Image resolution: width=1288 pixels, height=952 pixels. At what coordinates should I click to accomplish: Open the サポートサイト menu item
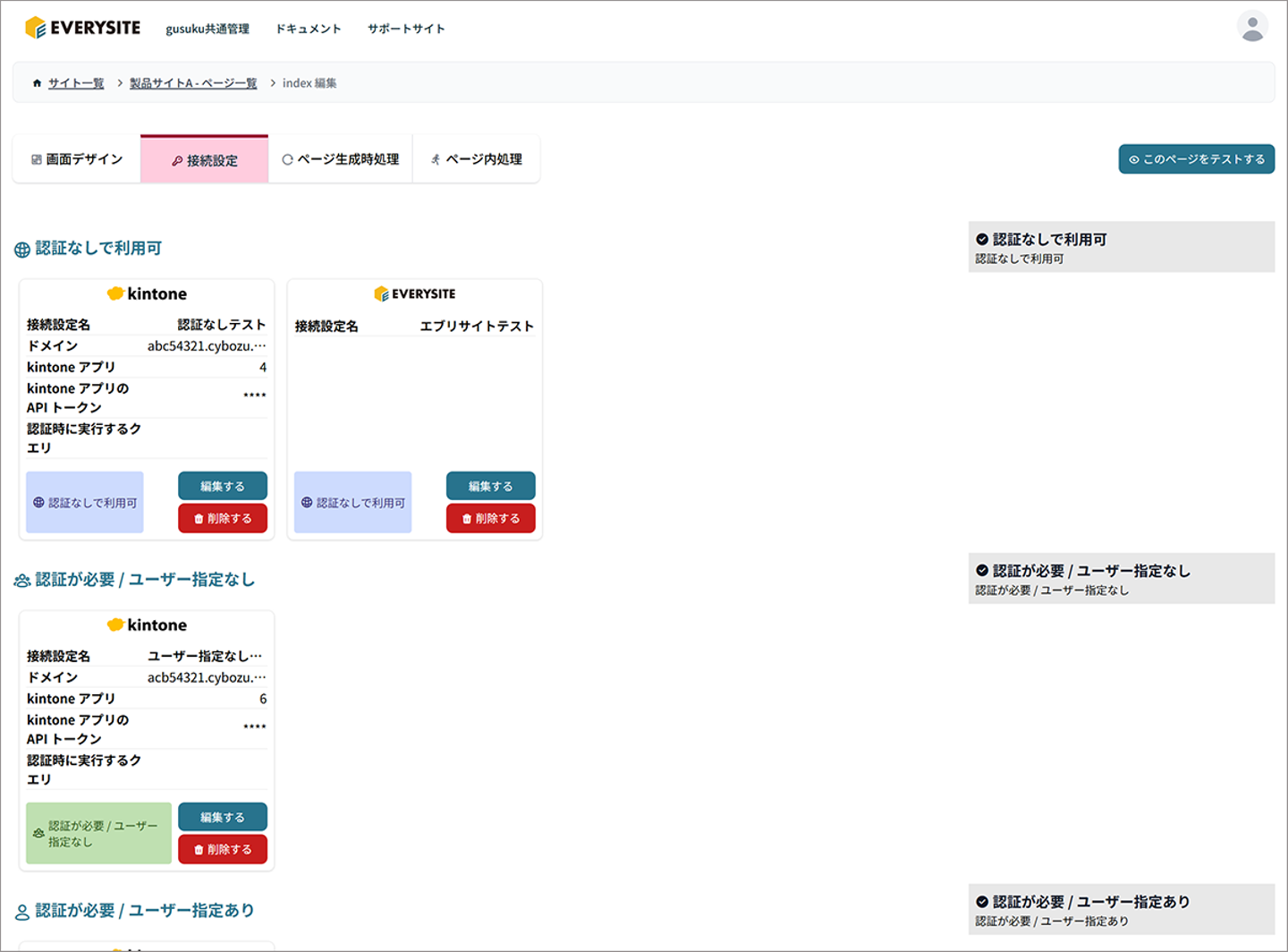click(406, 29)
